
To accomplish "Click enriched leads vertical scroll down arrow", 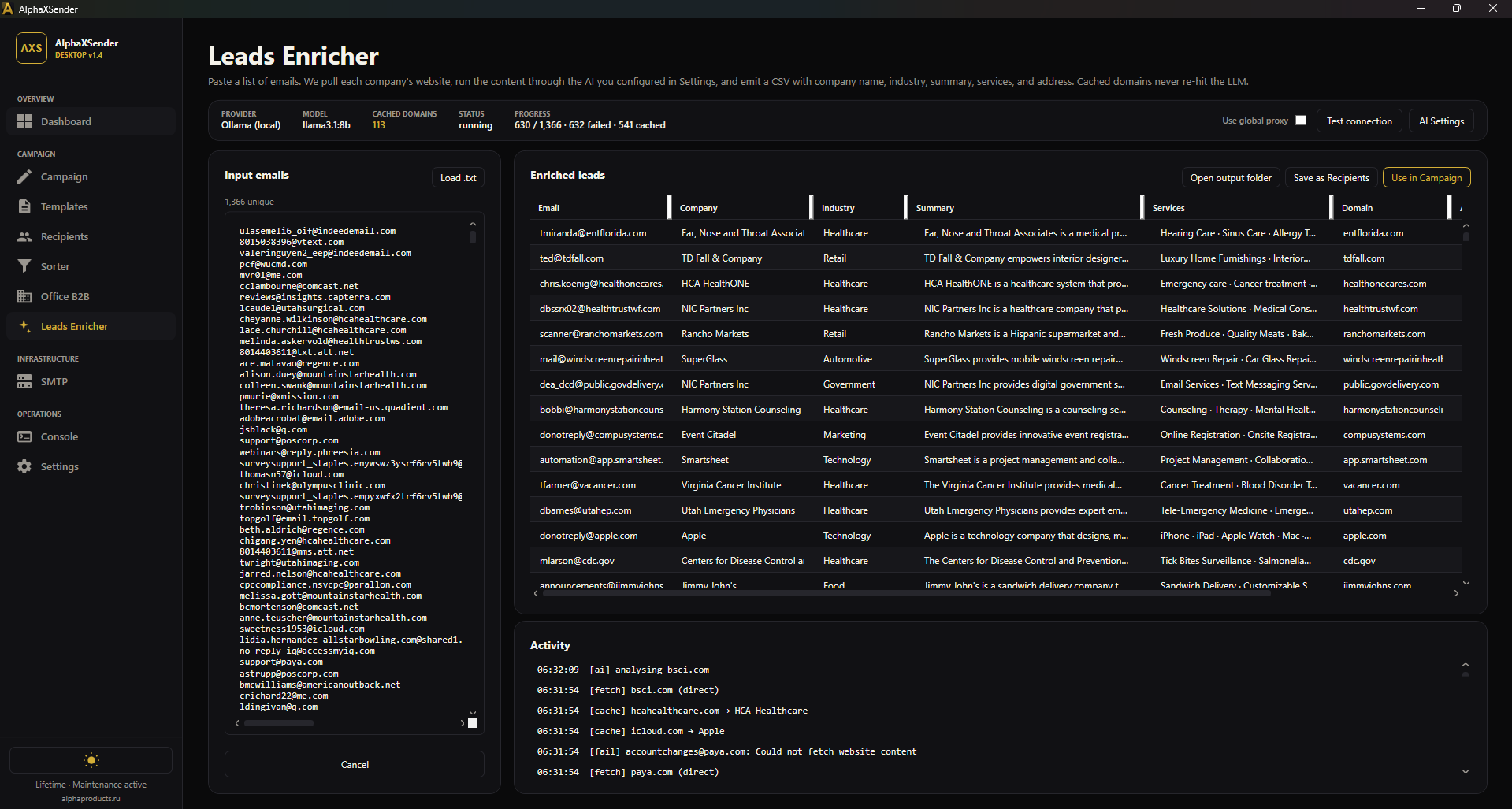I will pyautogui.click(x=1466, y=582).
